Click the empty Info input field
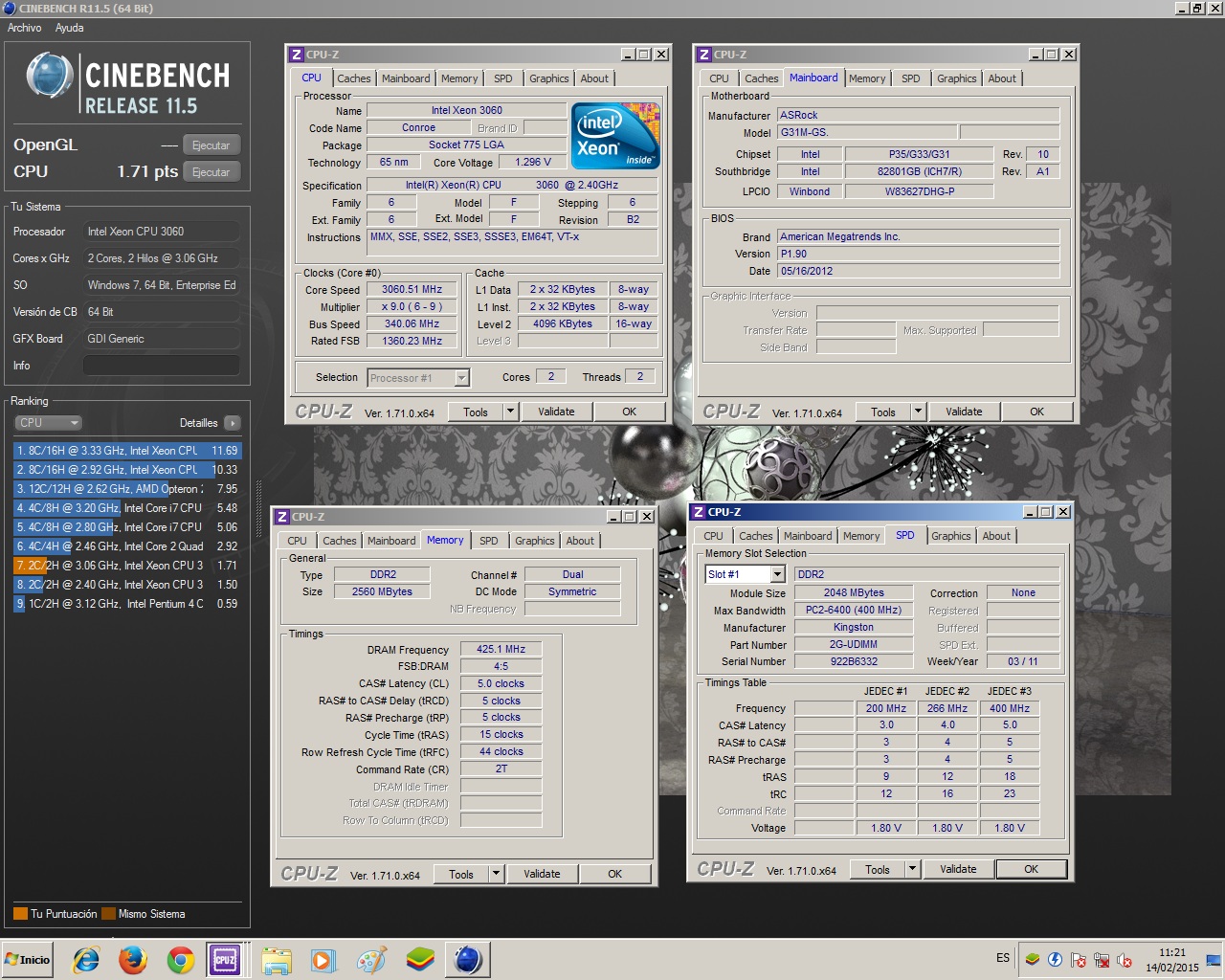The height and width of the screenshot is (980, 1225). [162, 366]
